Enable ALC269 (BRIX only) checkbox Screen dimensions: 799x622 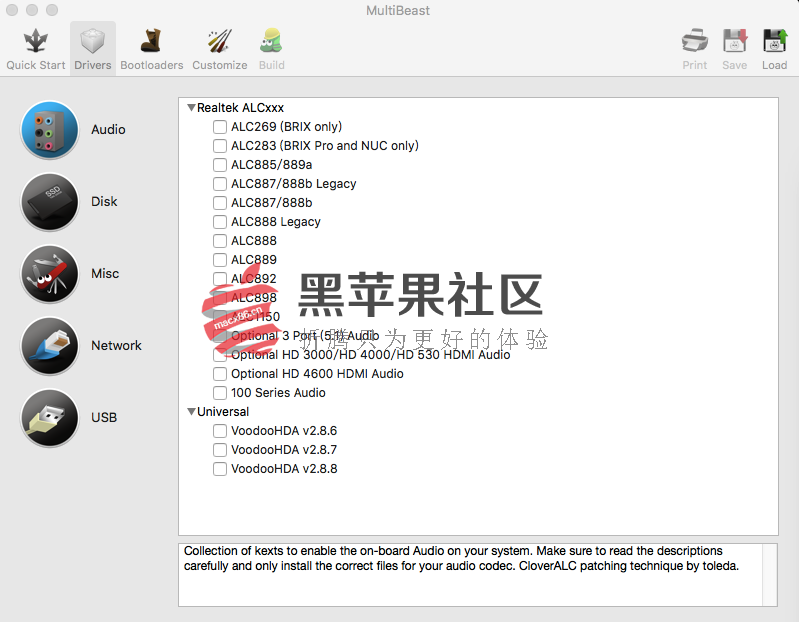click(220, 126)
